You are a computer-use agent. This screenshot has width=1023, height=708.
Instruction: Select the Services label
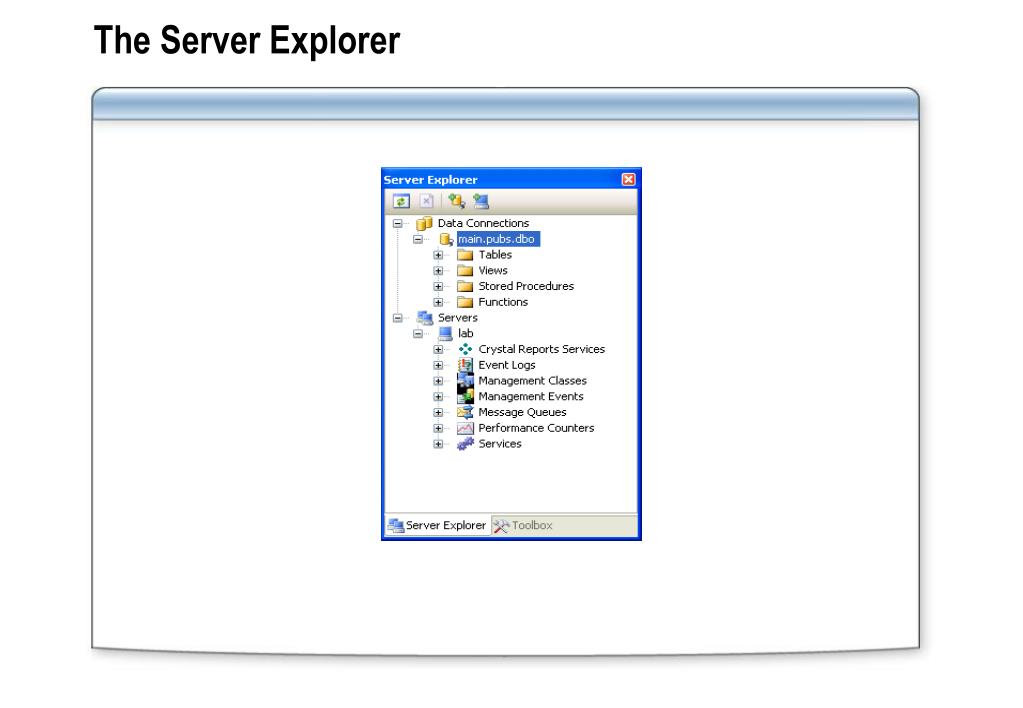tap(500, 444)
